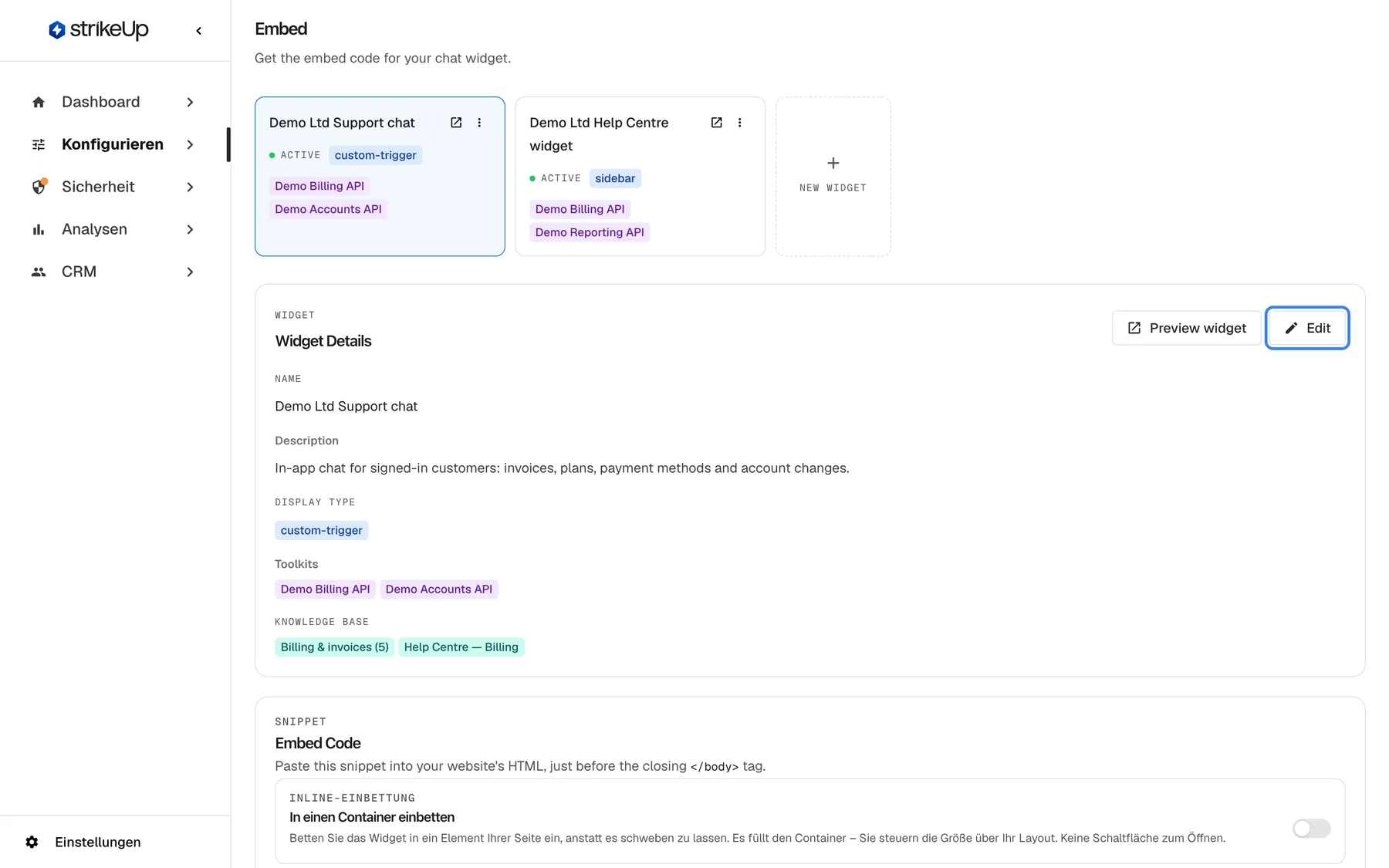Select the Demo Ltd Support chat card title
This screenshot has height=868, width=1389.
click(342, 123)
